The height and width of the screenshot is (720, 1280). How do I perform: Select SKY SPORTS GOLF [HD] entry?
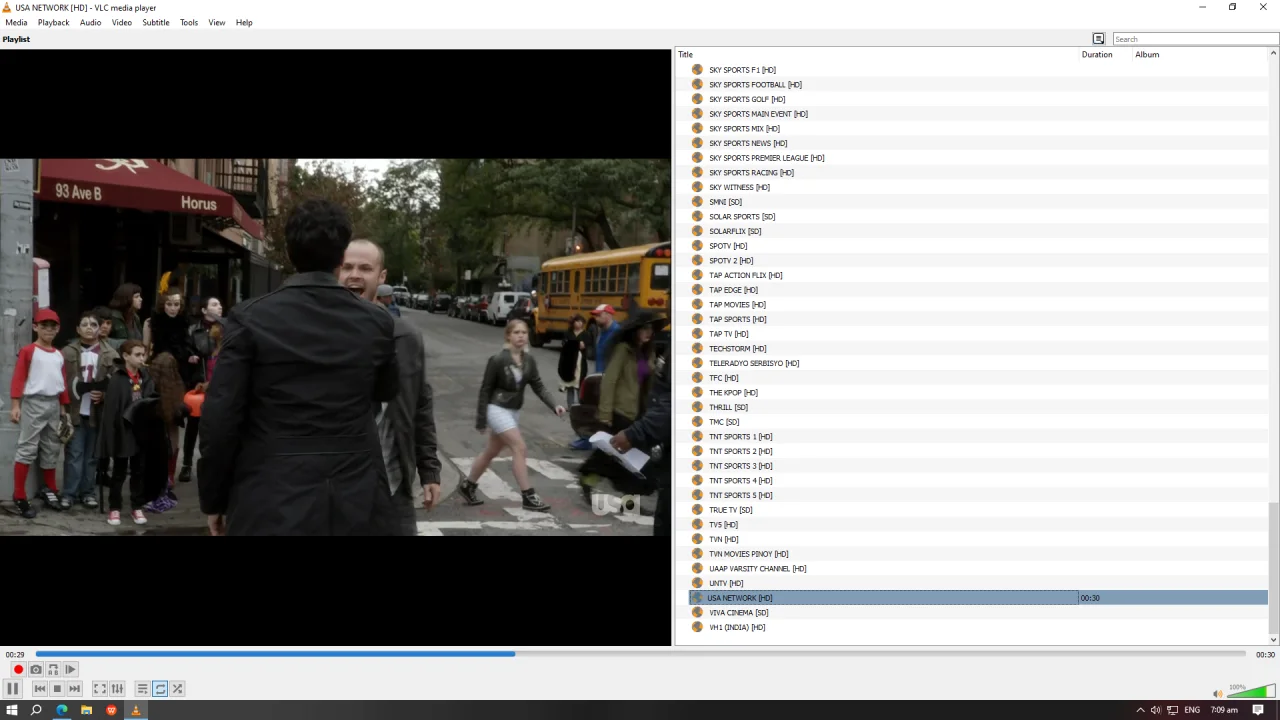[x=747, y=99]
